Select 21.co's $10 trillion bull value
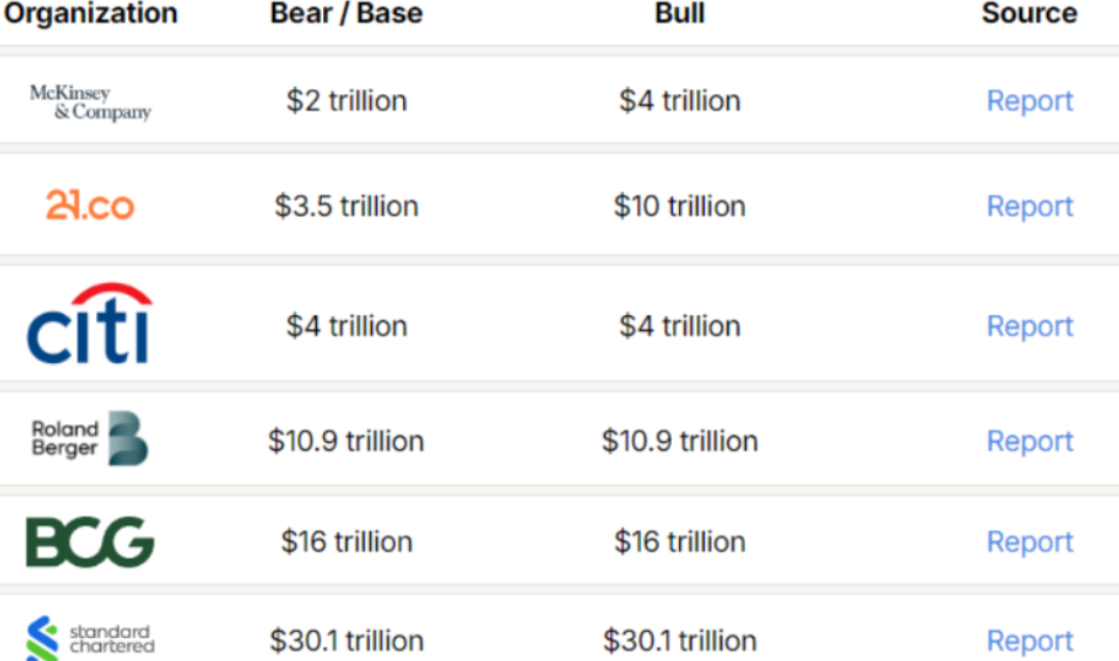Viewport: 1119px width, 661px height. pos(679,206)
